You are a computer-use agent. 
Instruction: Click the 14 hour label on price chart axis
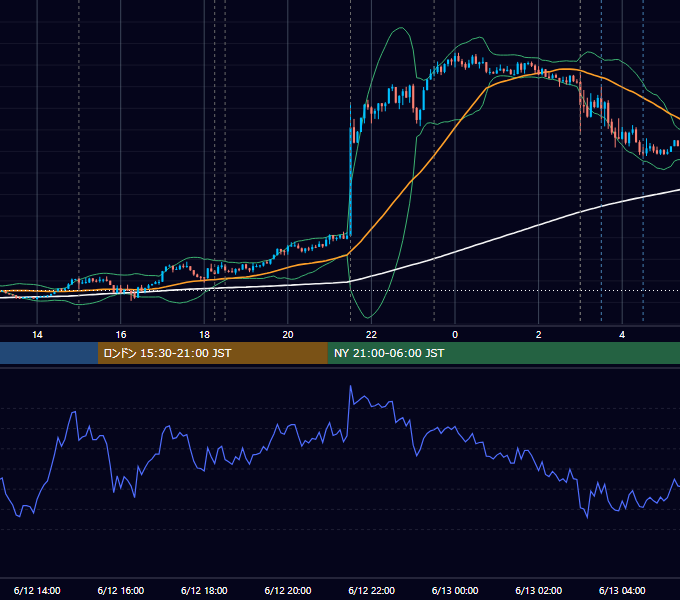[37, 335]
